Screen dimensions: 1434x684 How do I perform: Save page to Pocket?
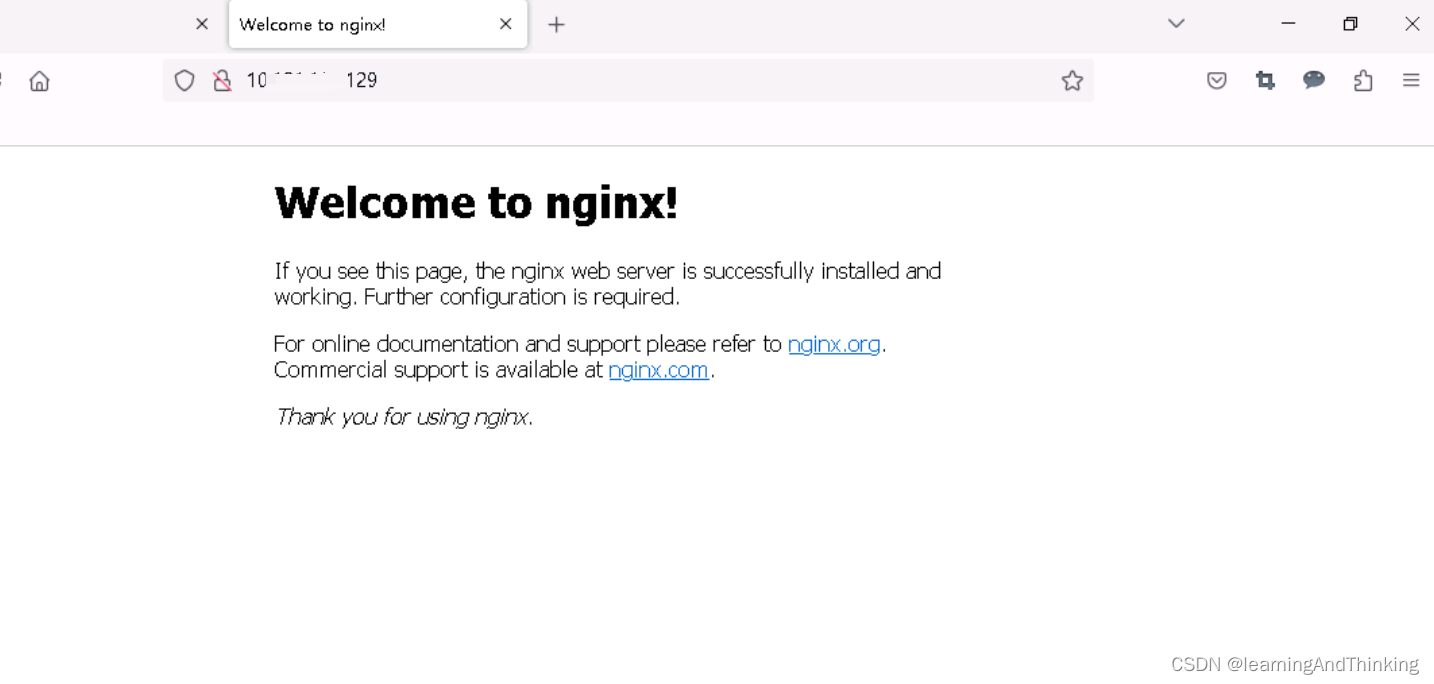(x=1217, y=81)
